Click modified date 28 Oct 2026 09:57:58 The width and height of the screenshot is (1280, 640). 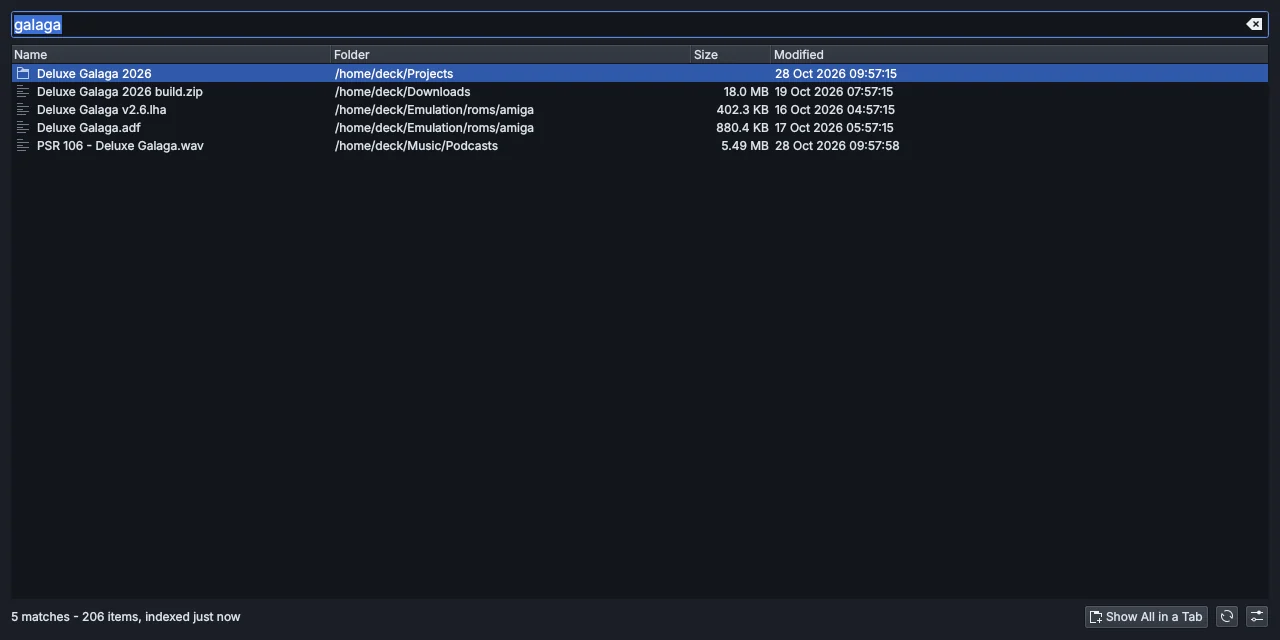click(837, 145)
